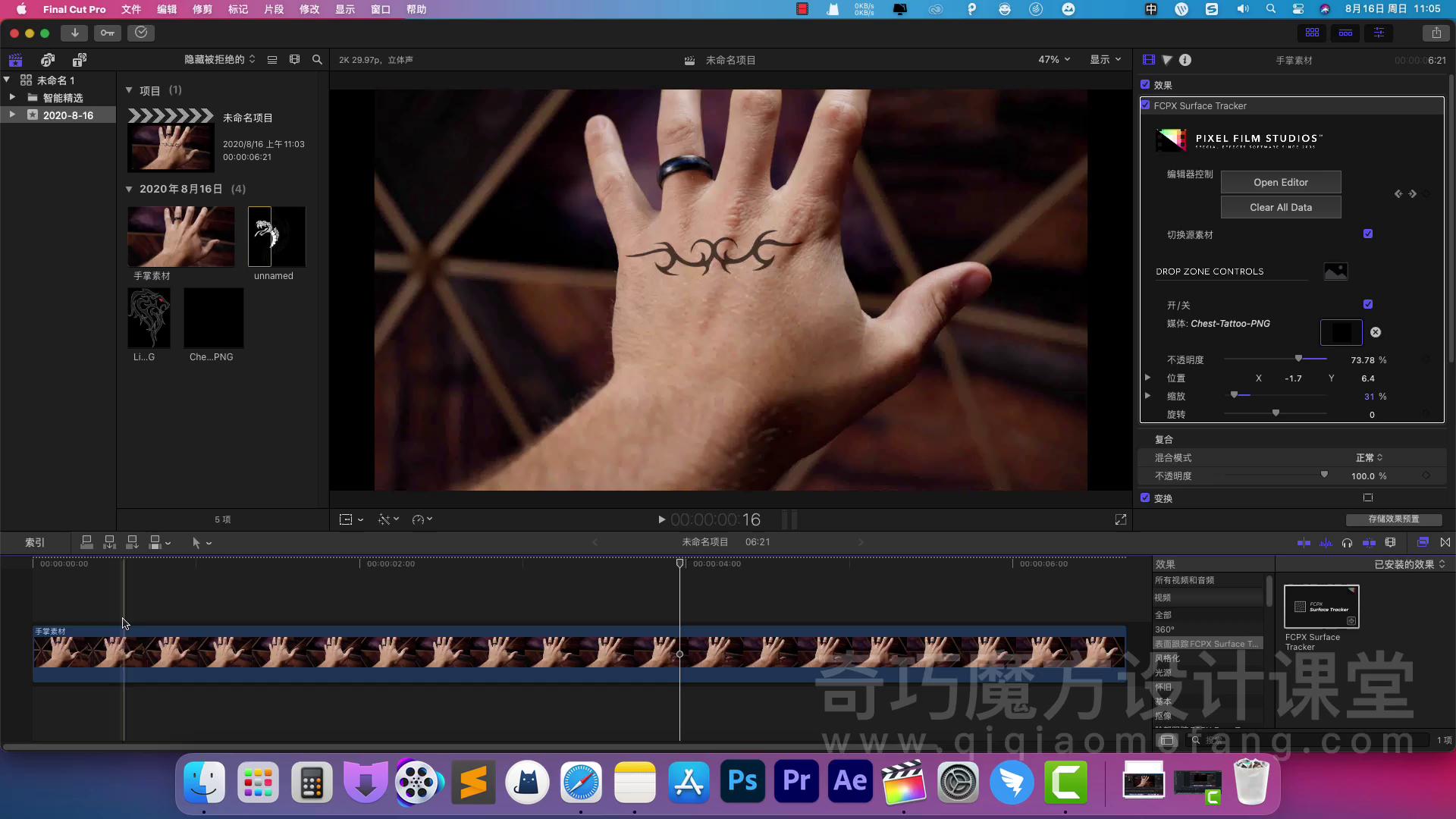The image size is (1456, 819).
Task: Drag the 不透明度 opacity slider
Action: [1298, 358]
